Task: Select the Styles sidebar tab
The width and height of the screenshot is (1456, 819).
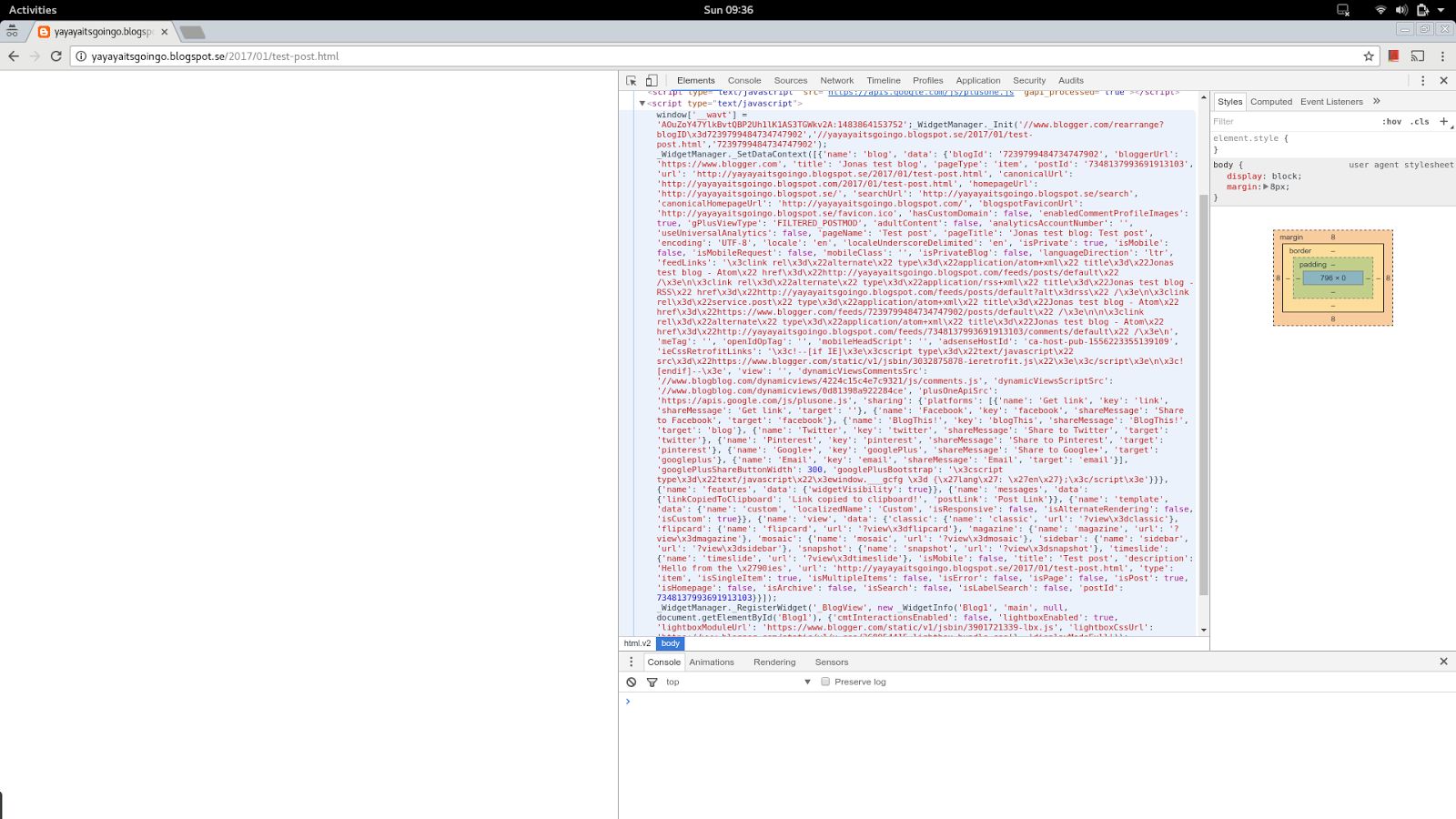Action: click(1229, 102)
